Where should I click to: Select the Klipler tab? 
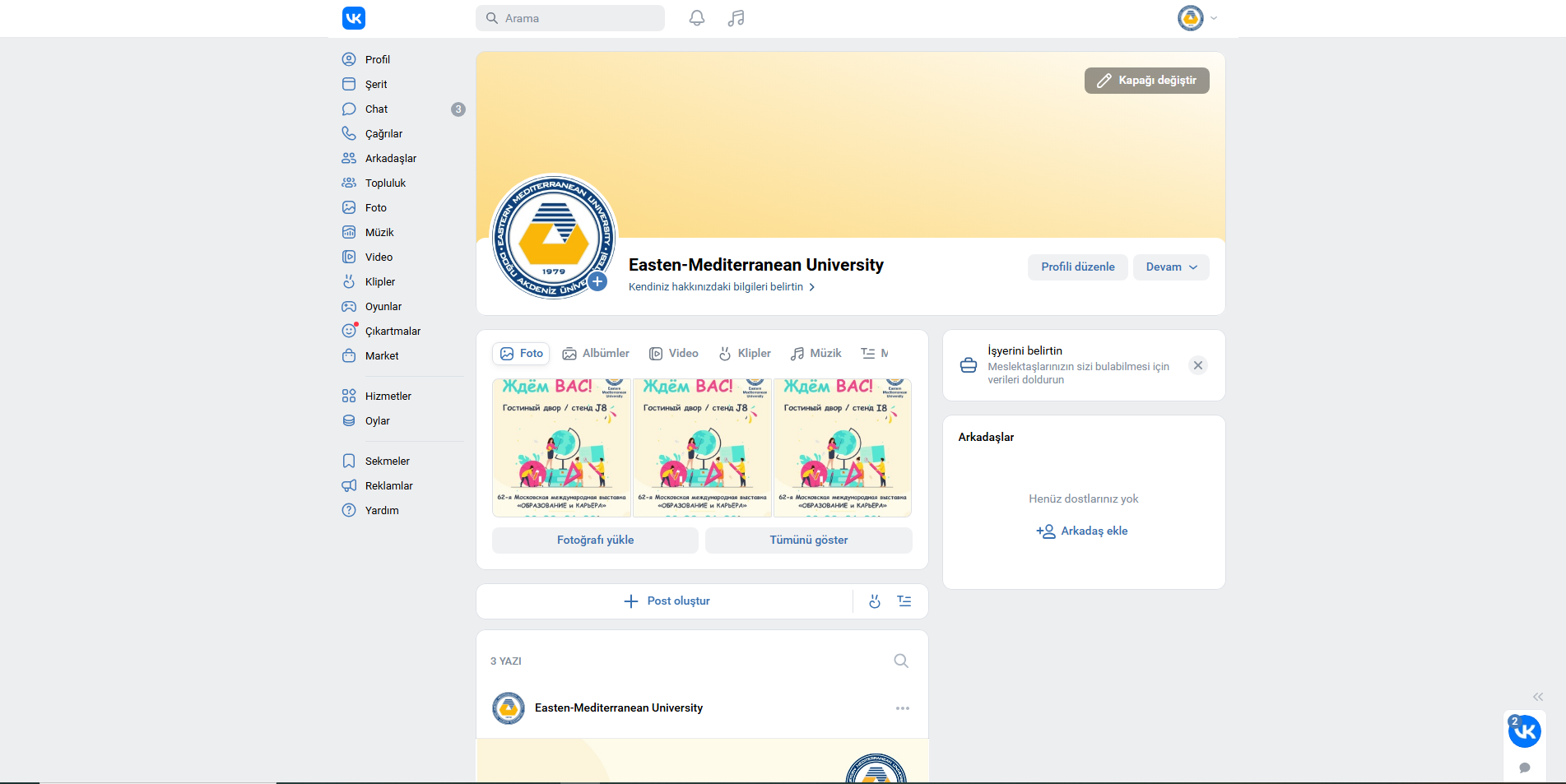[745, 353]
